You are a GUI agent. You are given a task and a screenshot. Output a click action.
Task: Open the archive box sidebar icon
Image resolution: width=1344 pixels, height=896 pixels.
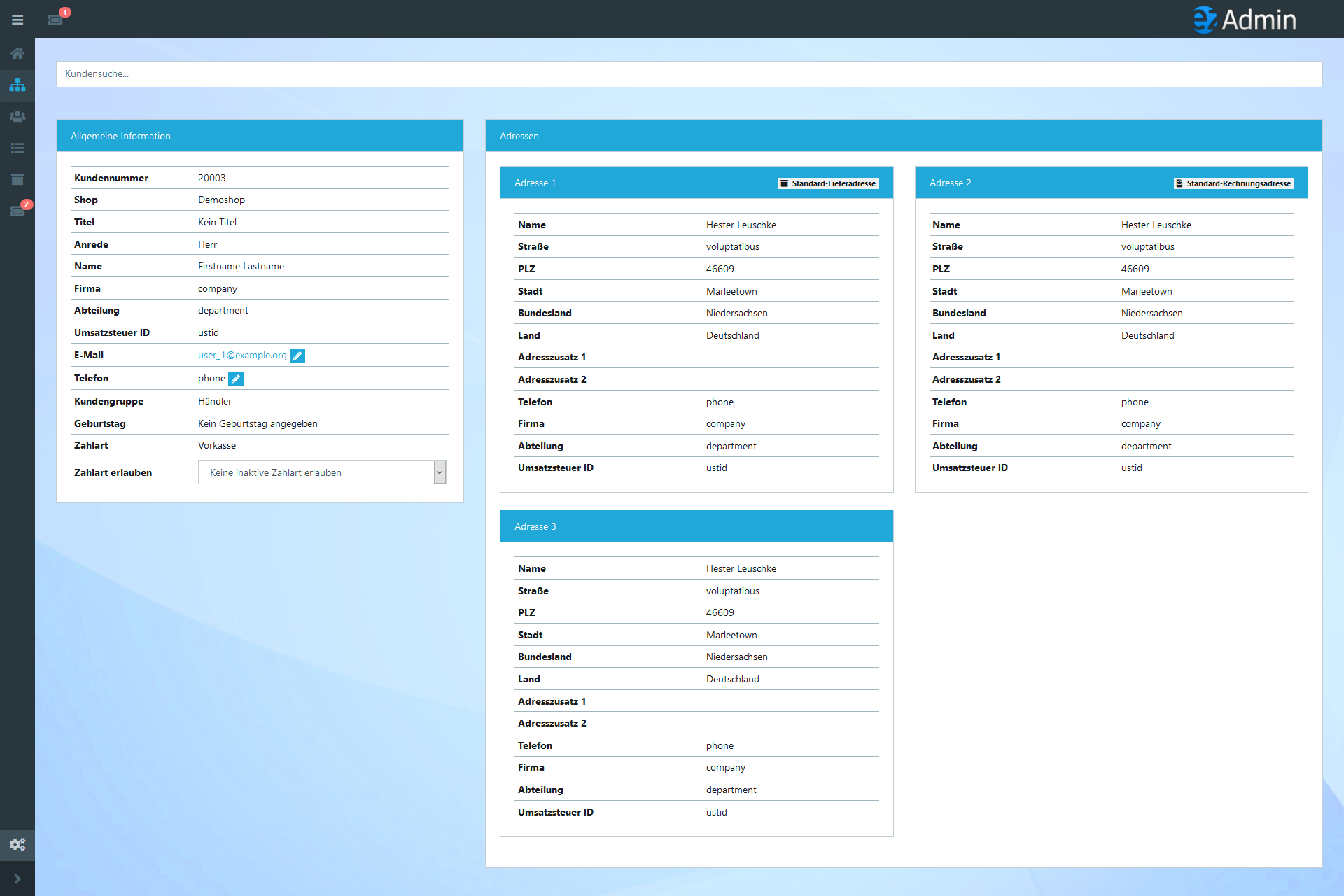click(17, 179)
